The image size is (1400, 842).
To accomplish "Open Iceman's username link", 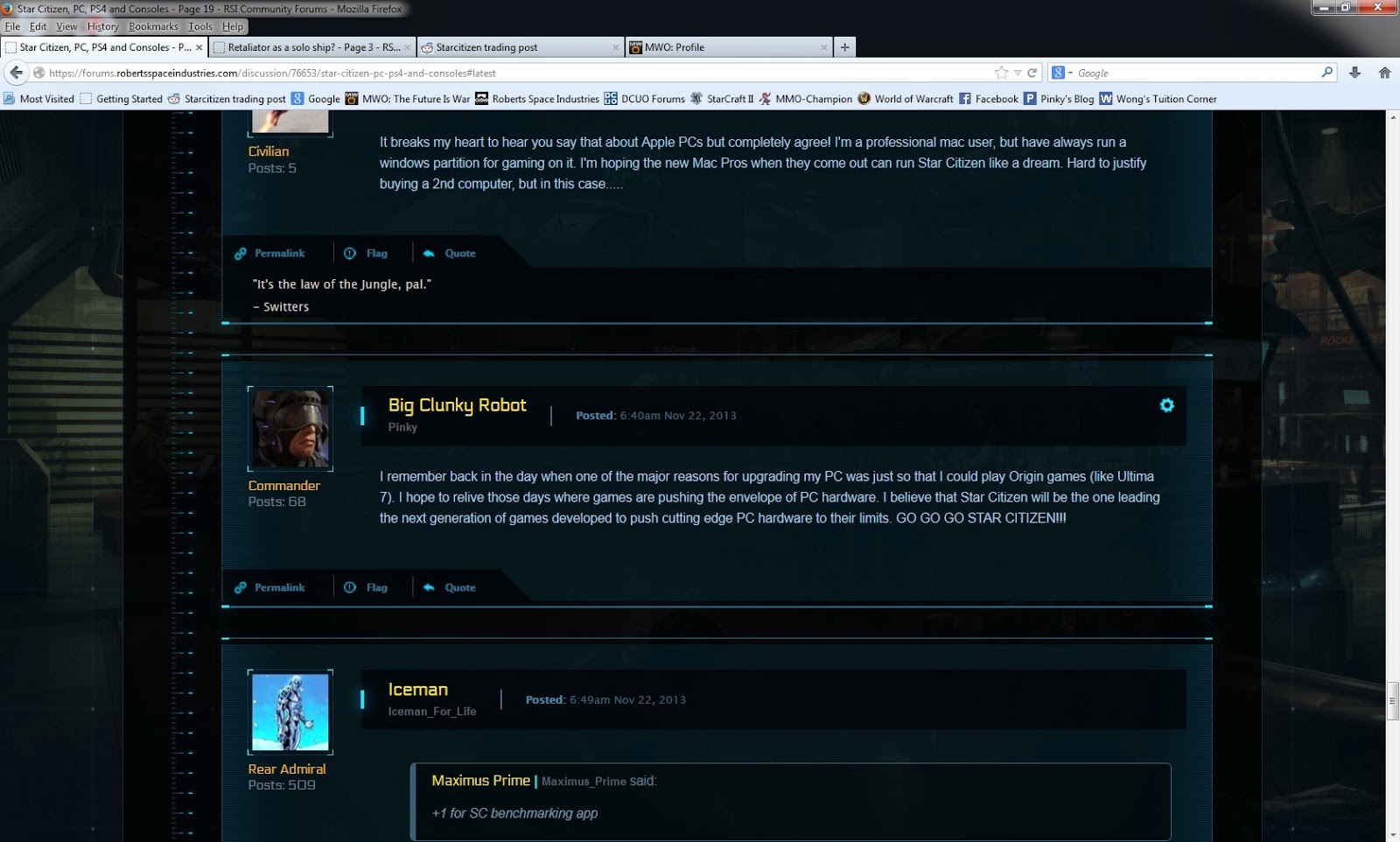I will (417, 690).
